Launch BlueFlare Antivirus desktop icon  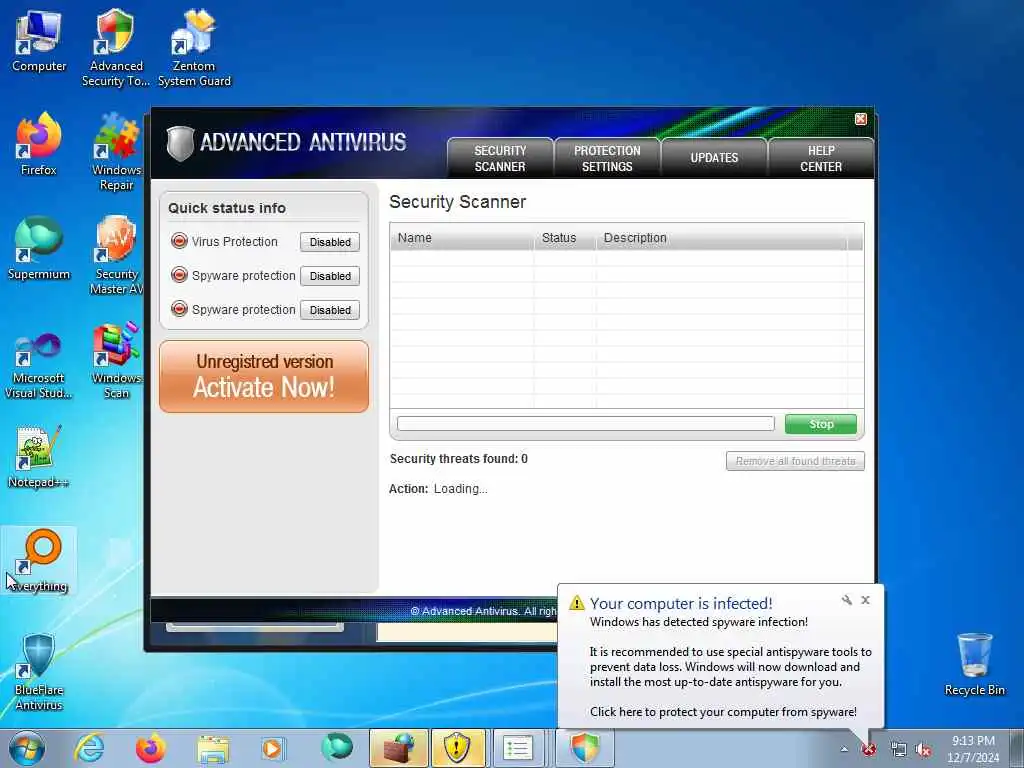[39, 671]
